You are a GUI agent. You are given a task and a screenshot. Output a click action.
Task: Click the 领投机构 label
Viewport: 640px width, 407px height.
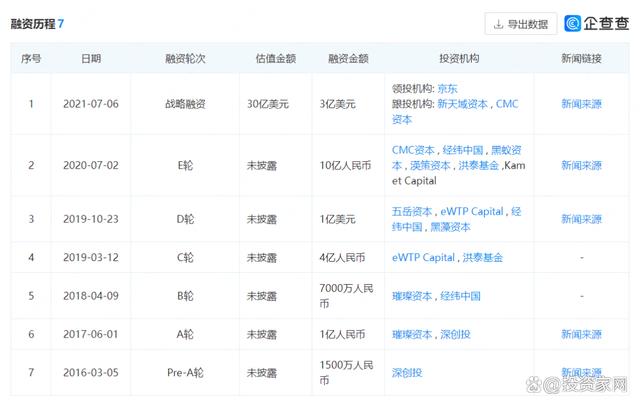point(413,89)
